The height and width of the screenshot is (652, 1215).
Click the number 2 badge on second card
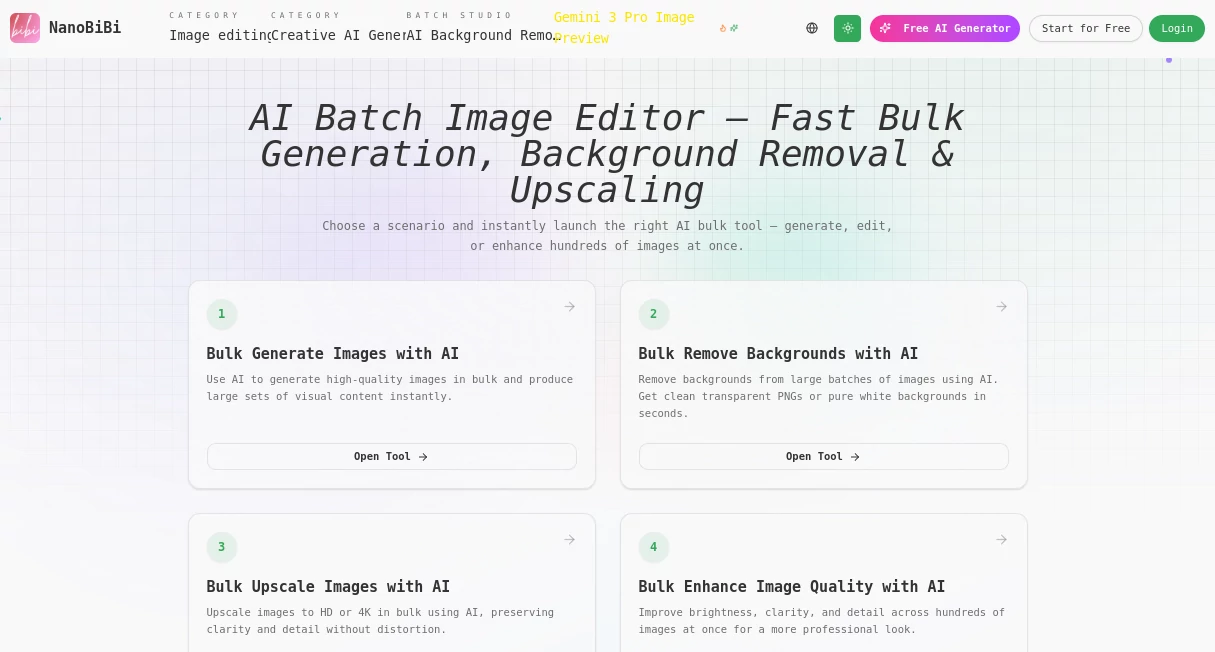[x=654, y=314]
